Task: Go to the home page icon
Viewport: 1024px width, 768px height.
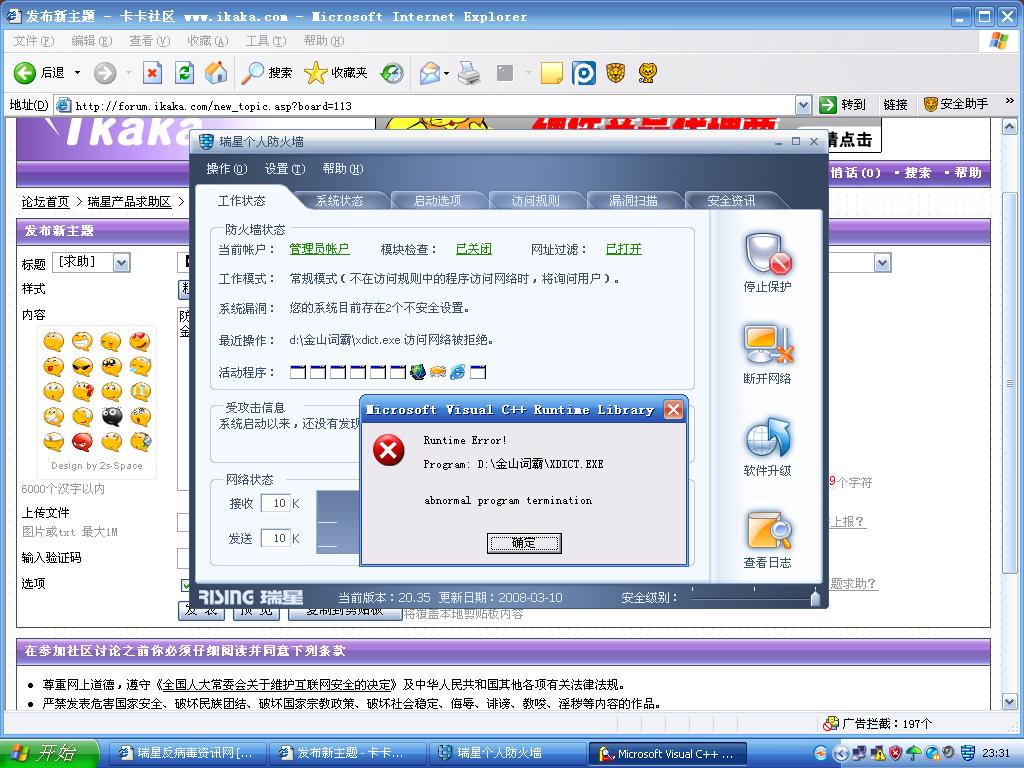Action: pyautogui.click(x=216, y=72)
